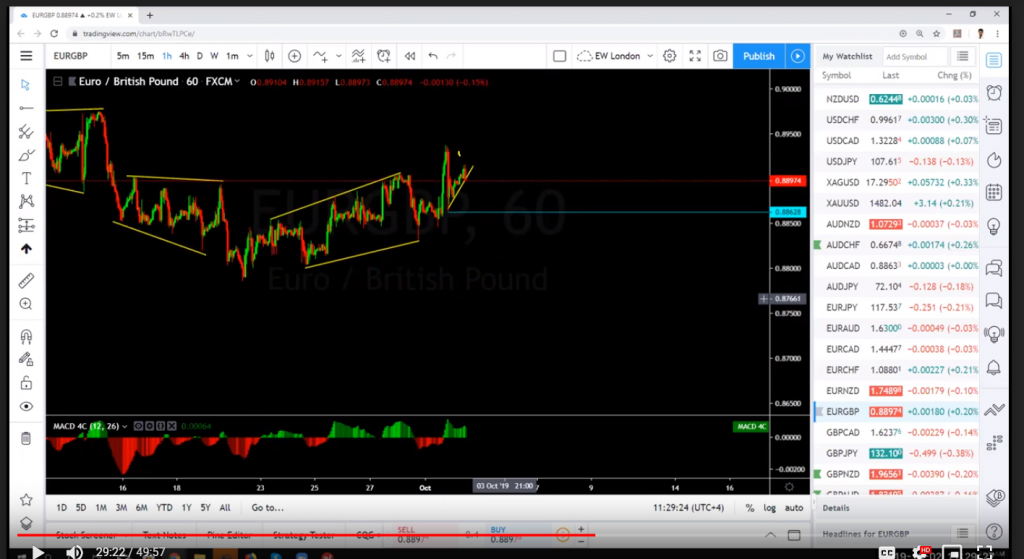Undo the last chart action
The height and width of the screenshot is (559, 1024).
pyautogui.click(x=433, y=56)
